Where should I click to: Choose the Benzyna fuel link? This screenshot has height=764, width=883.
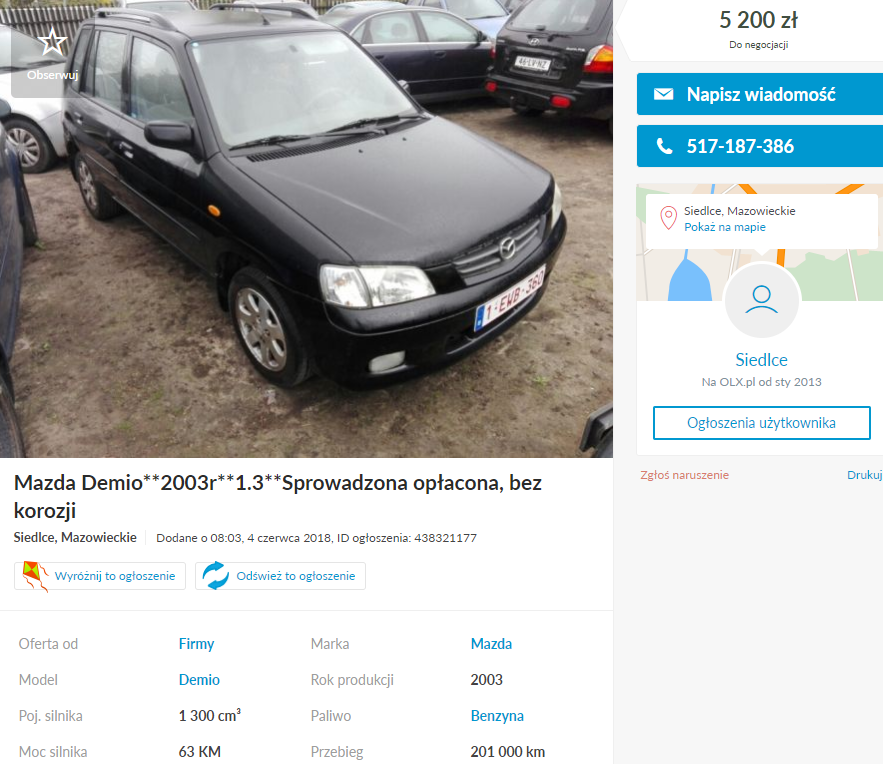click(497, 716)
